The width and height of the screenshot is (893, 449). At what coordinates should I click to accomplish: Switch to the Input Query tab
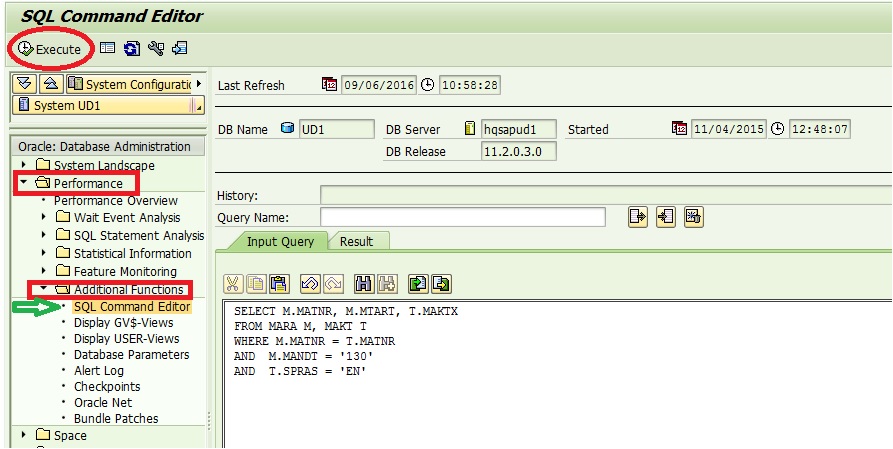[280, 242]
